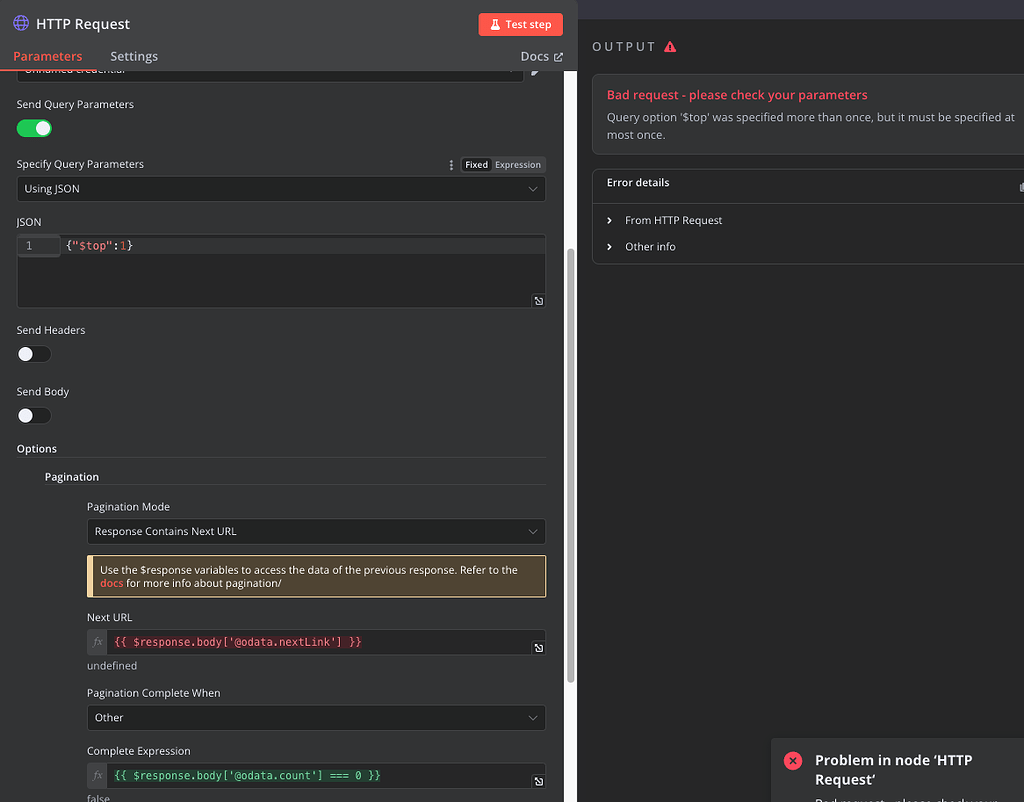Click the warning icon next to OUTPUT
This screenshot has height=802, width=1024.
[672, 46]
